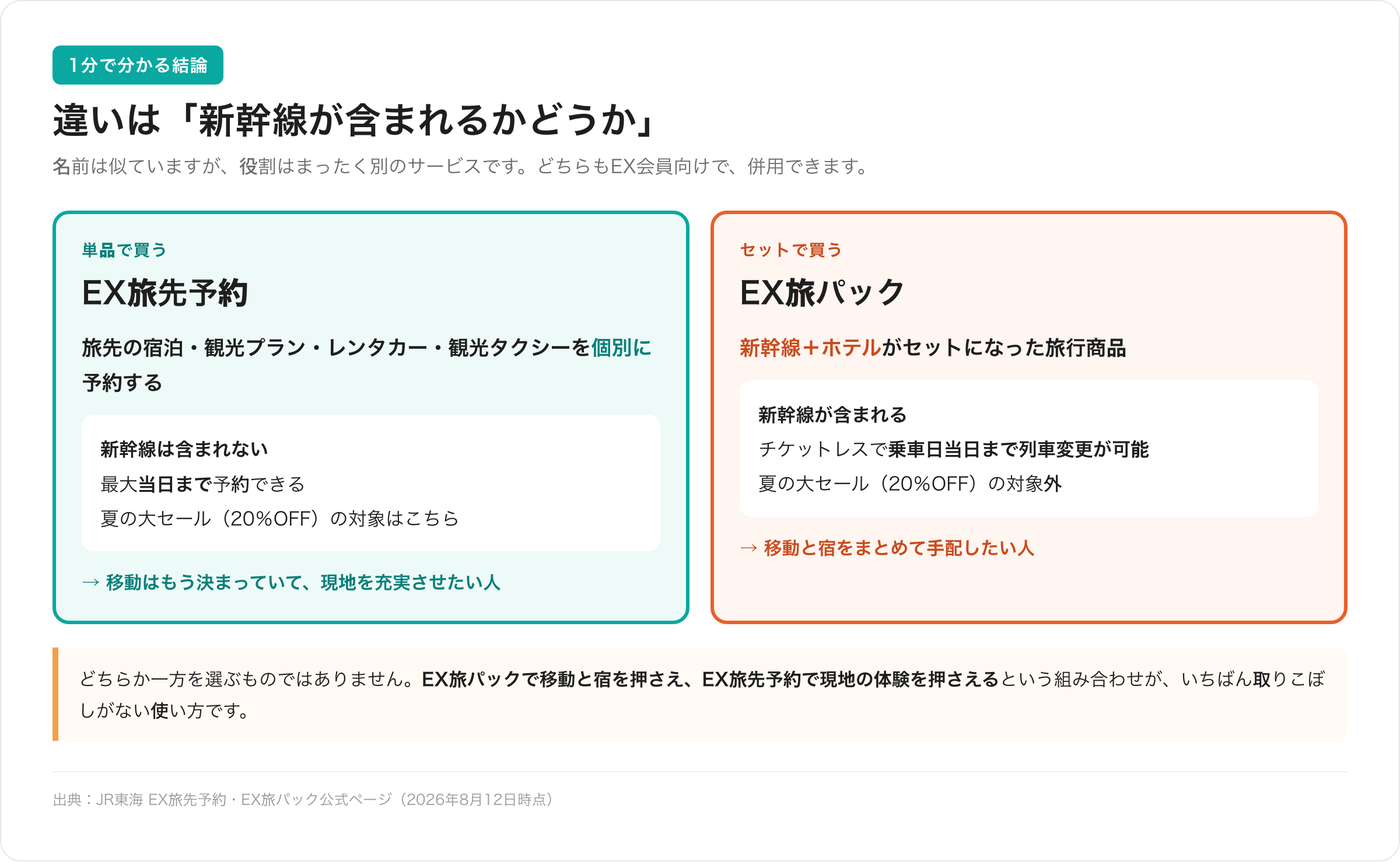Click the note starting 'どちらか一方を選ぶものではありません'
Viewport: 1400px width, 868px height.
(702, 695)
